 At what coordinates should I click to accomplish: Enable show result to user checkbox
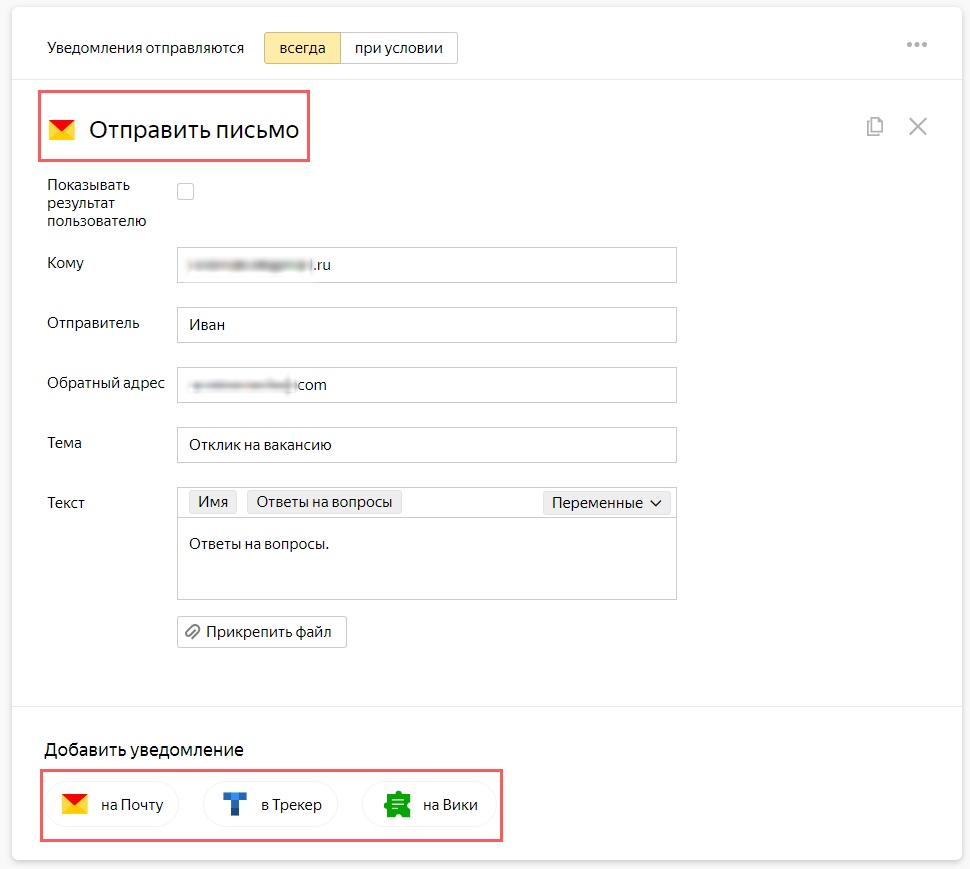(185, 192)
